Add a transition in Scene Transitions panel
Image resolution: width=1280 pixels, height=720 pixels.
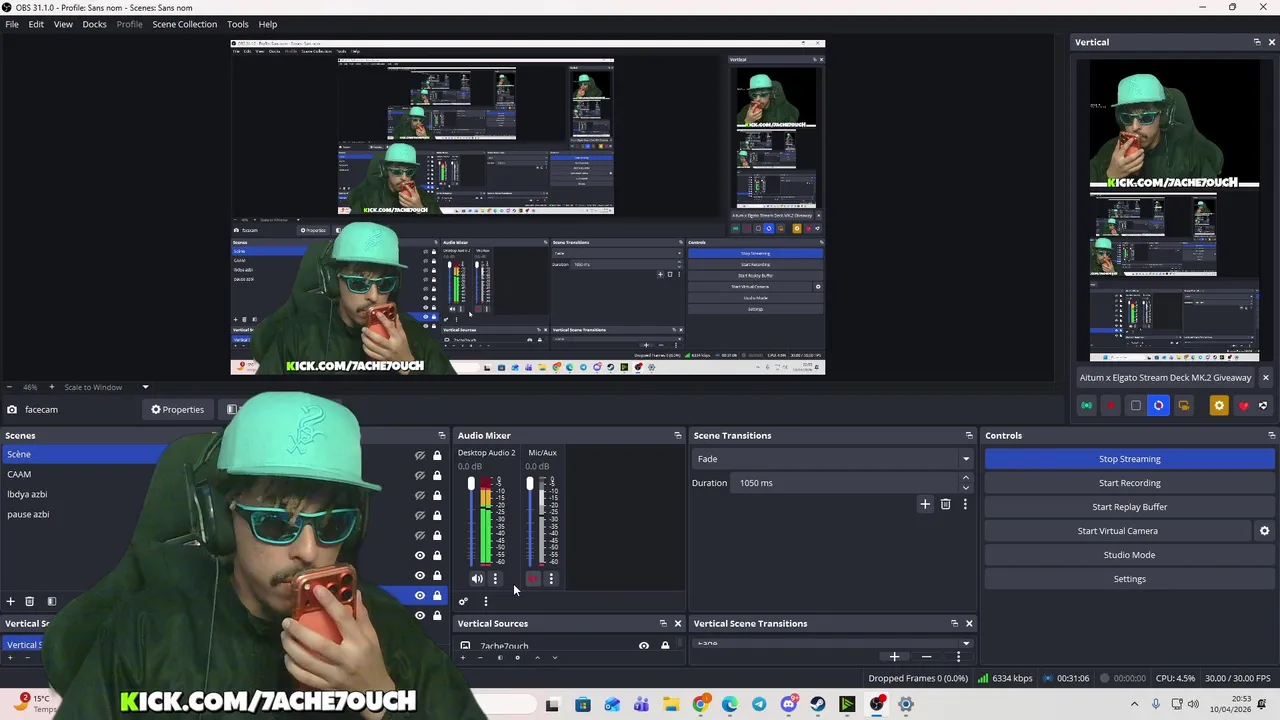(925, 504)
